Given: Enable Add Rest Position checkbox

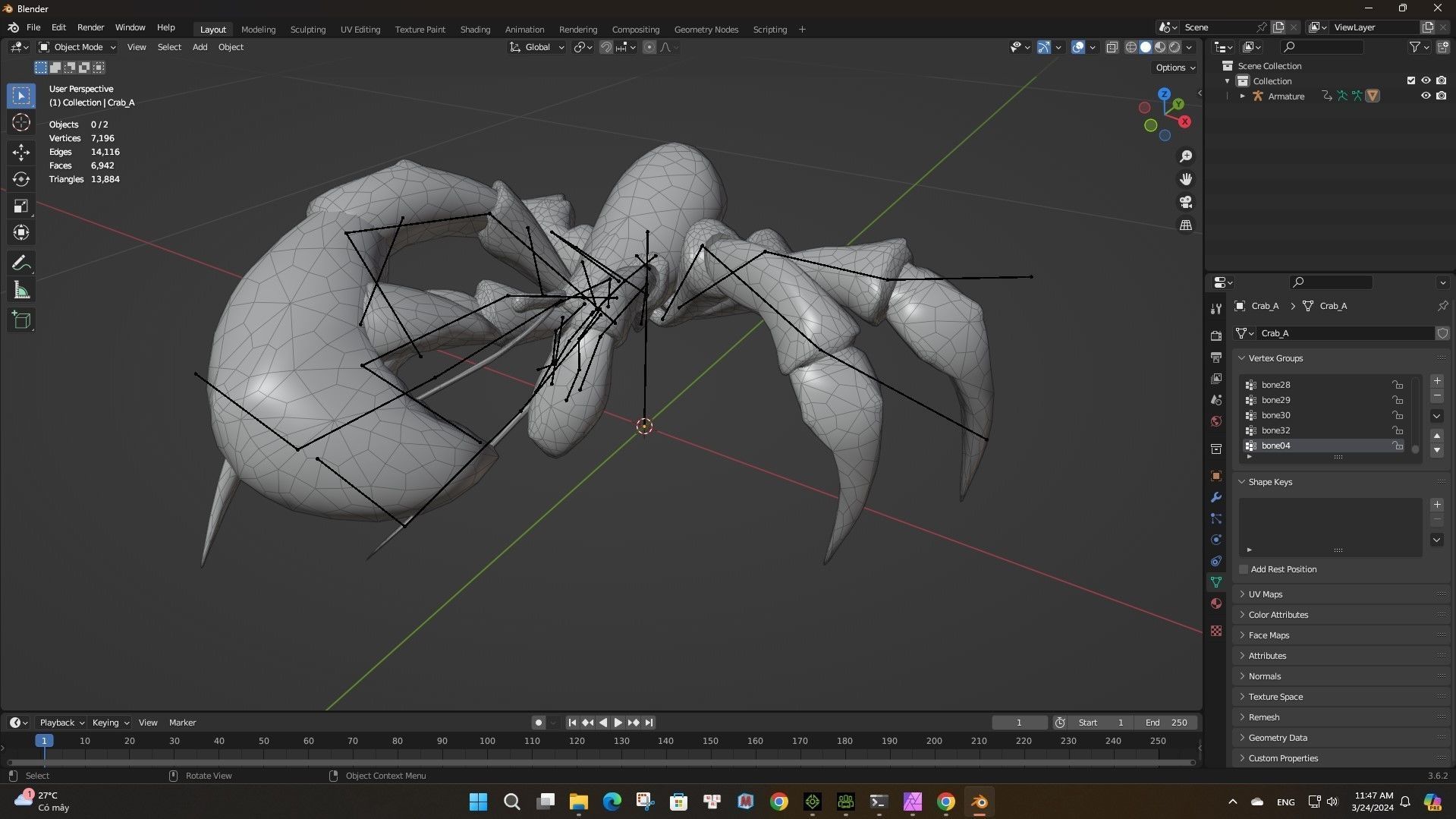Looking at the screenshot, I should pos(1244,569).
